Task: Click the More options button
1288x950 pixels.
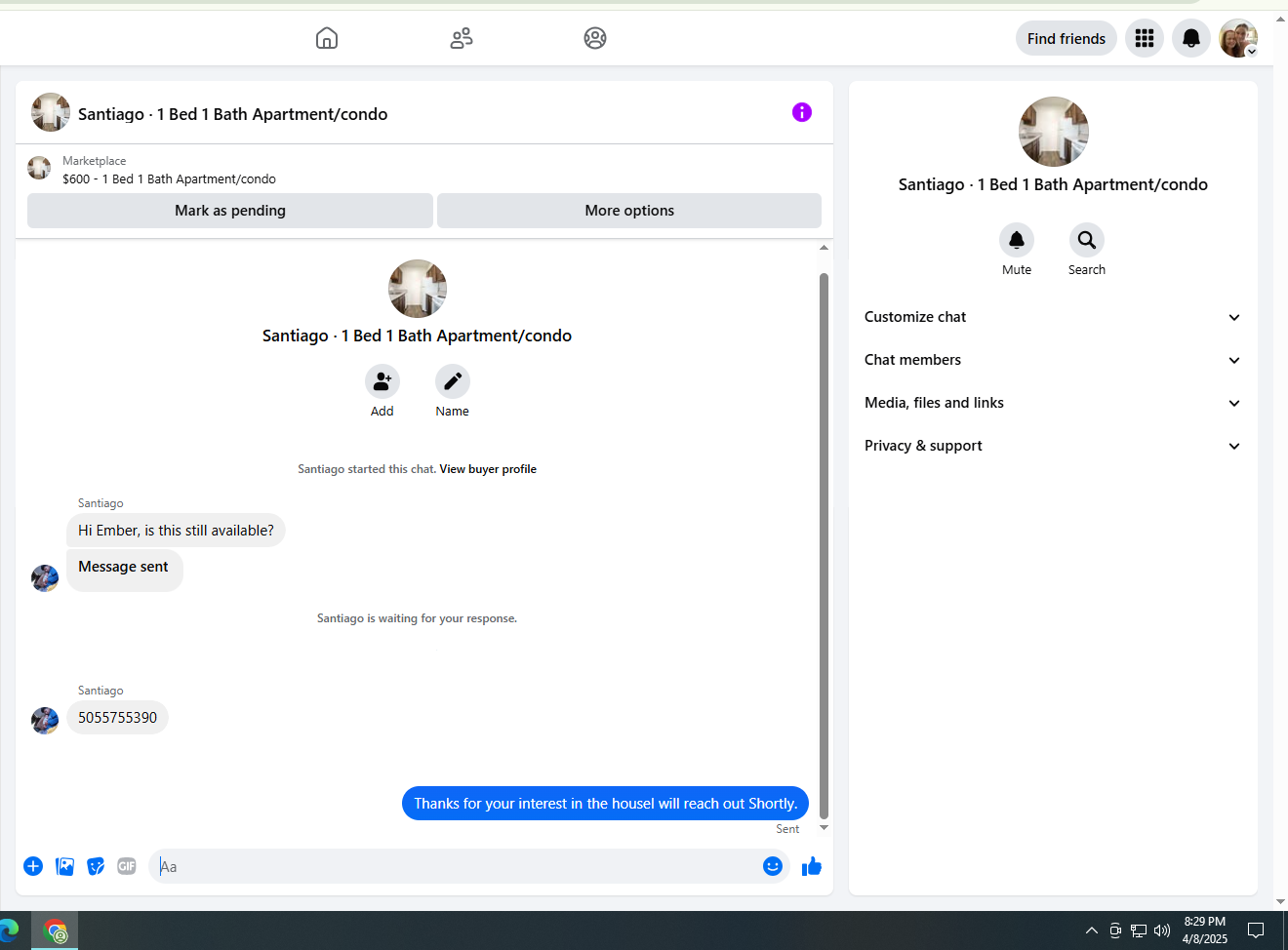Action: (629, 211)
